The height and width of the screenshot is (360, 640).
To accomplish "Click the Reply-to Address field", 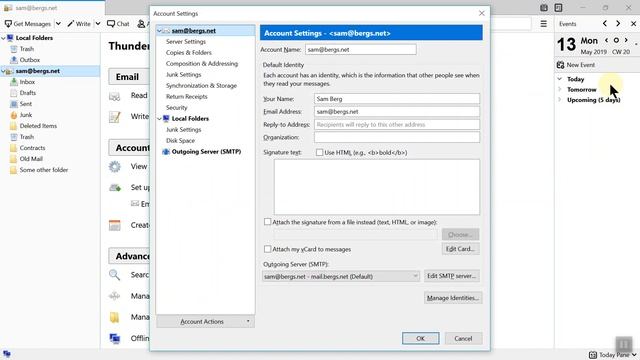I will tap(397, 124).
